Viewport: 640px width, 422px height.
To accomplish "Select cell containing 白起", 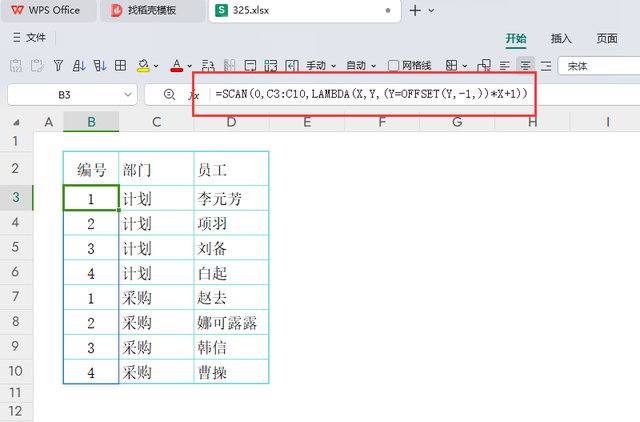I will (x=231, y=273).
